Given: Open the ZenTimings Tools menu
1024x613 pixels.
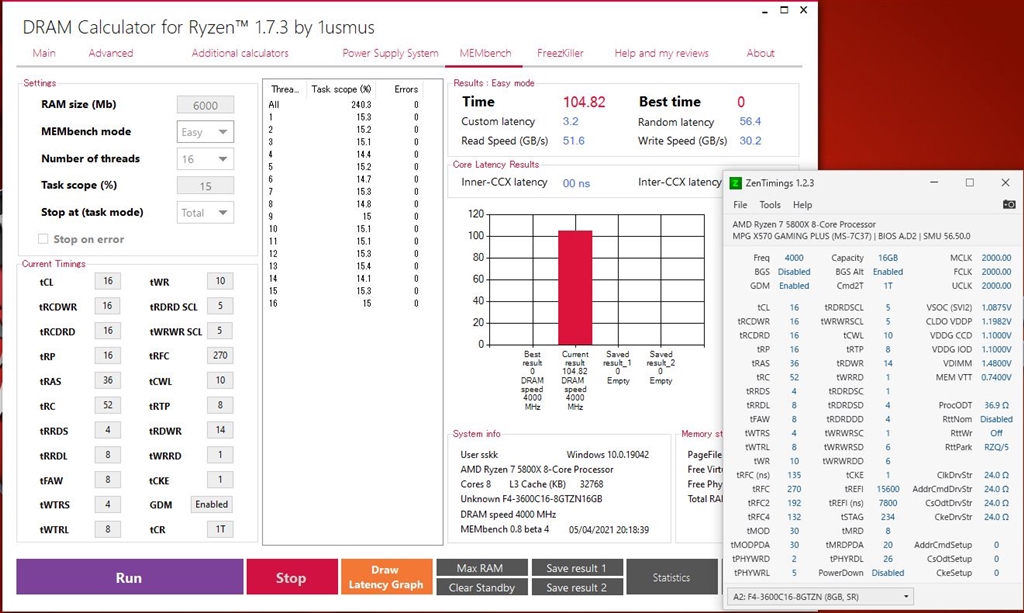Looking at the screenshot, I should pyautogui.click(x=770, y=204).
